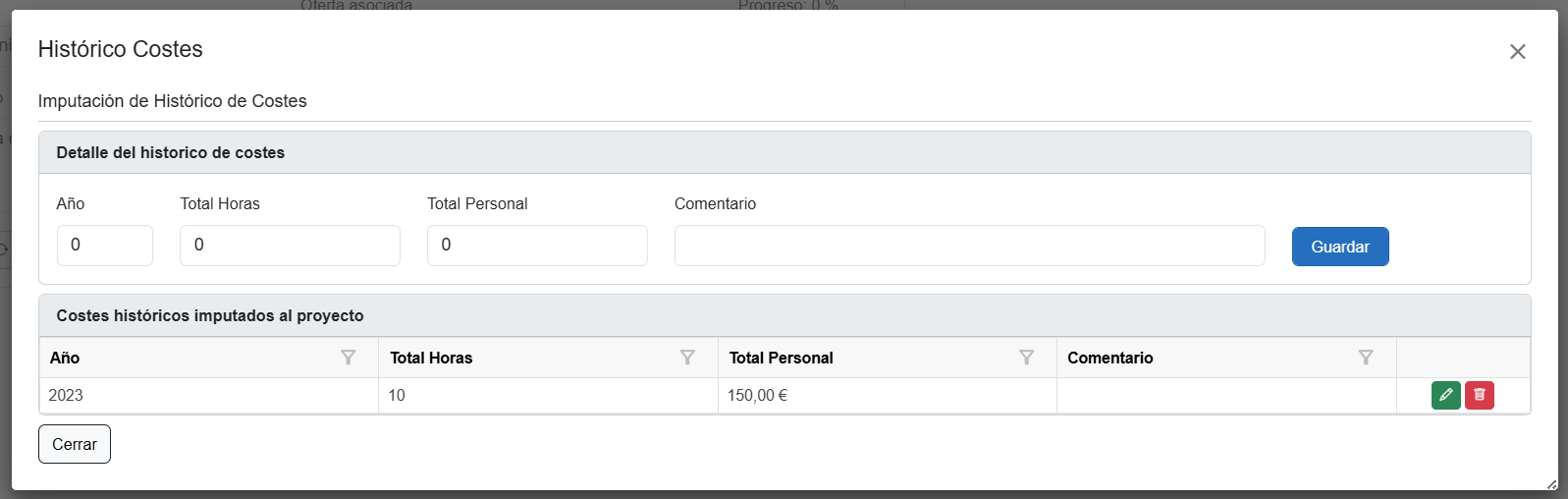
Task: Click the red delete trash icon
Action: coord(1479,395)
